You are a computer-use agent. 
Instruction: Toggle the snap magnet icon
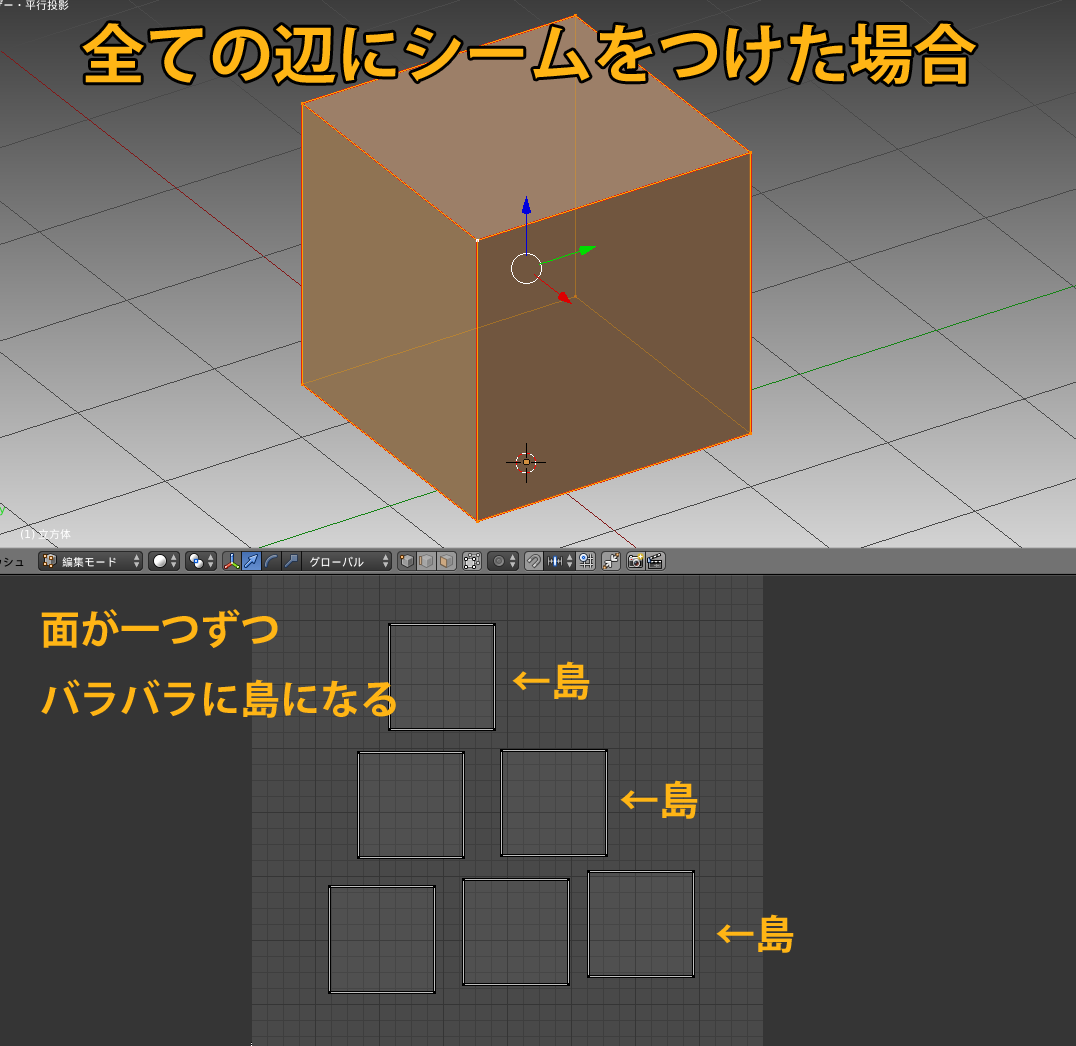click(534, 560)
